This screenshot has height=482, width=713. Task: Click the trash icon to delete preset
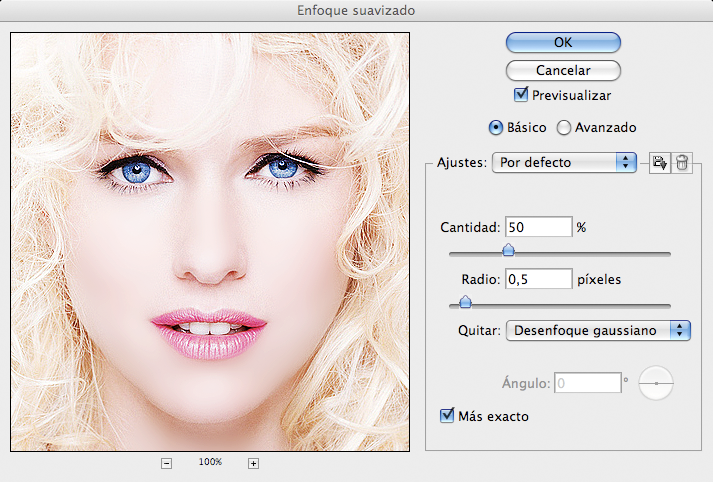coord(682,163)
